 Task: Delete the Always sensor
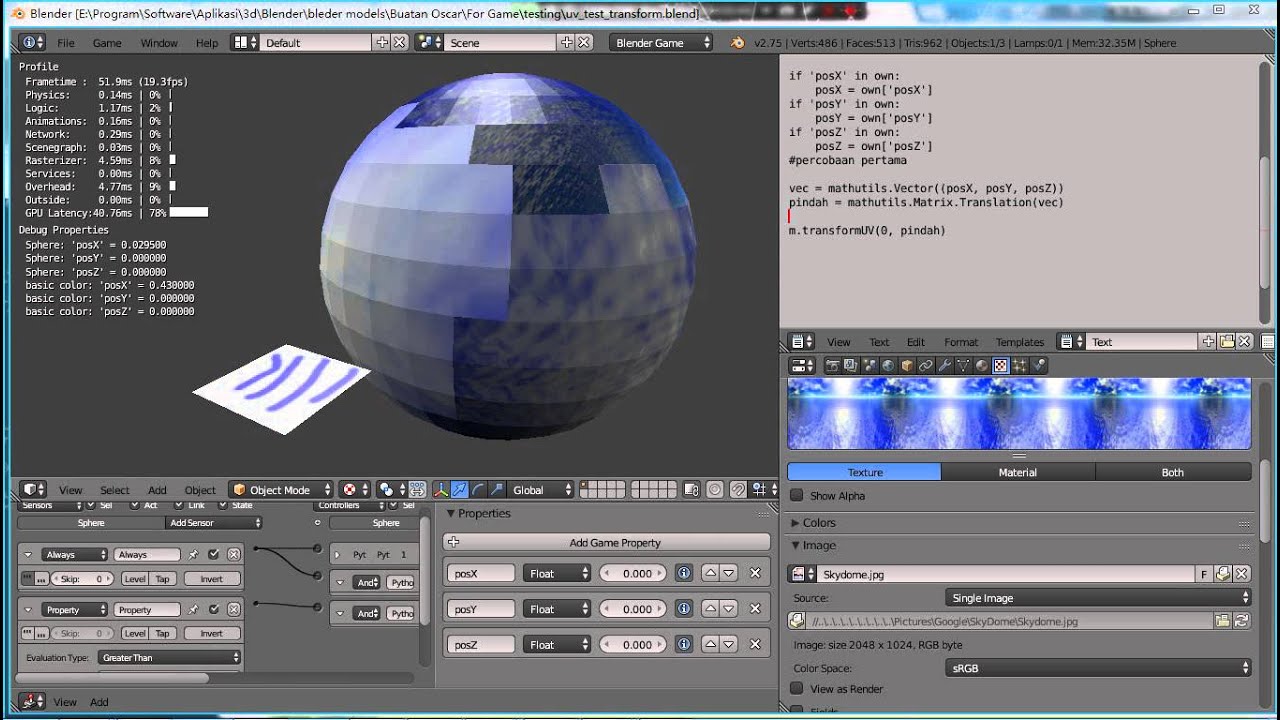pyautogui.click(x=233, y=554)
